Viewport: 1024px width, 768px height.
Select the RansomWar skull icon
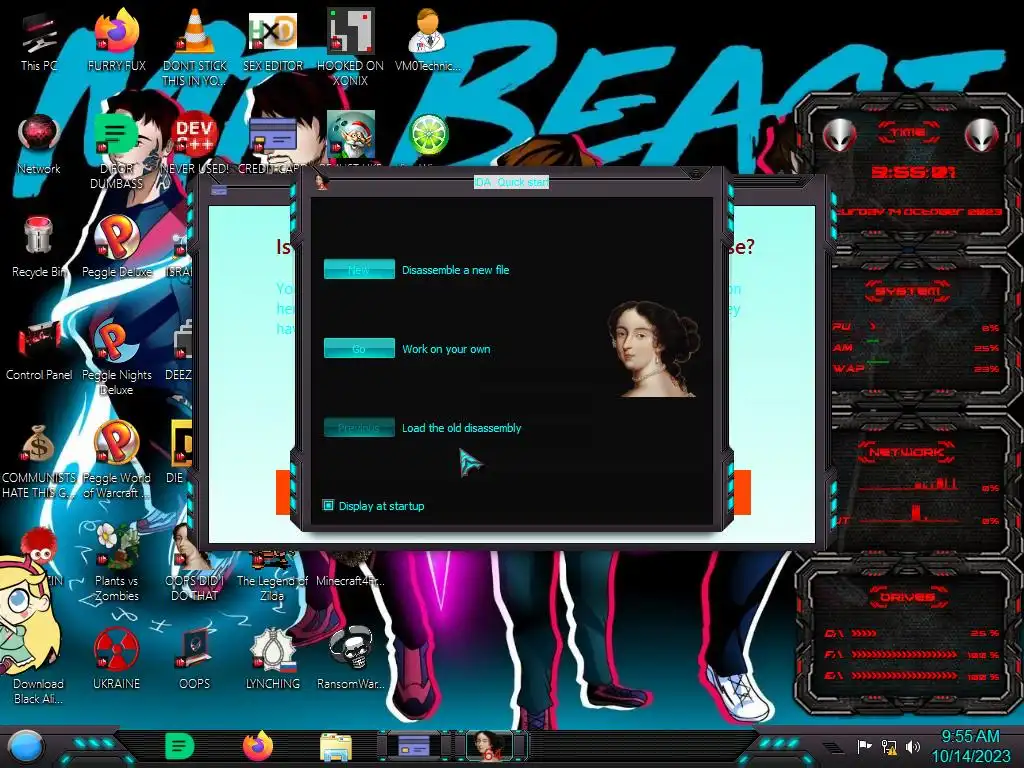coord(351,660)
